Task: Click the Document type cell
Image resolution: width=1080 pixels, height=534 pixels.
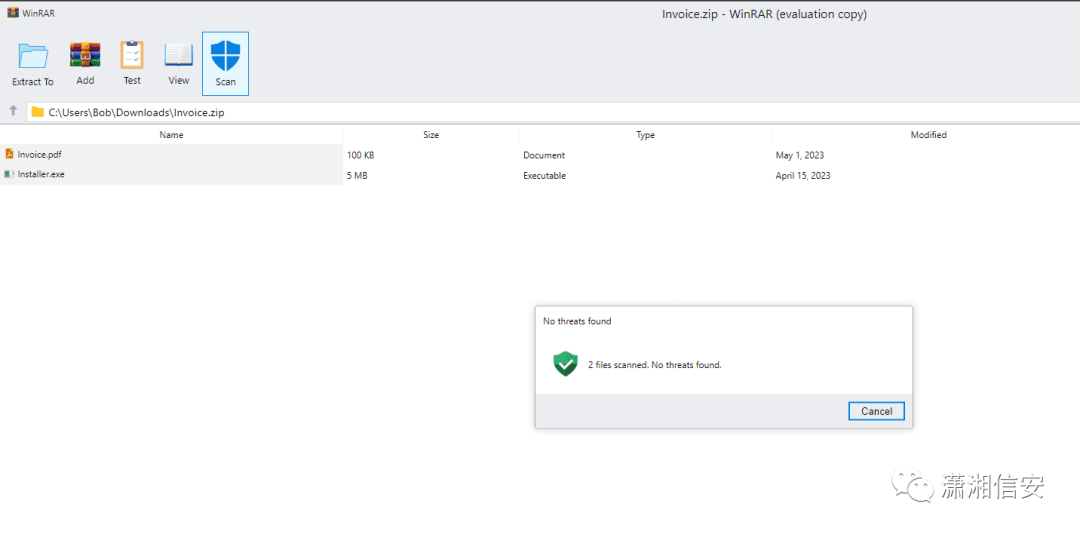Action: [x=544, y=156]
